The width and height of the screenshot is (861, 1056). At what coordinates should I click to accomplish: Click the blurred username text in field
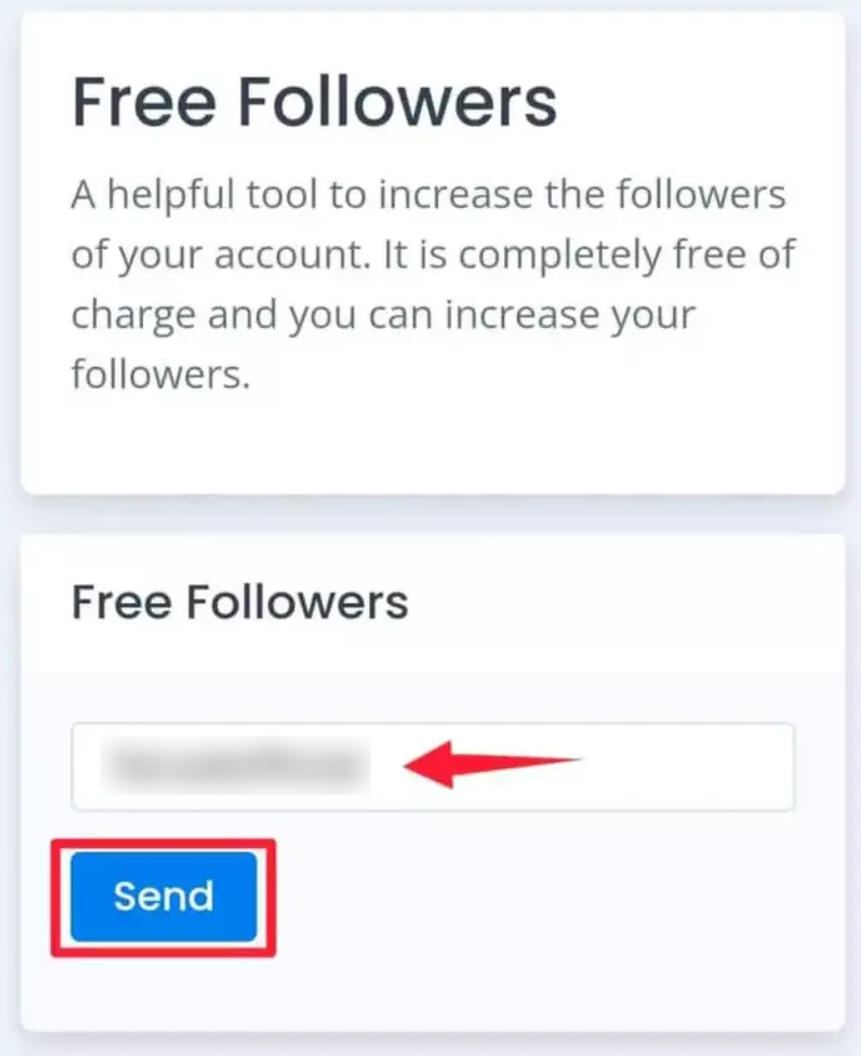point(235,766)
